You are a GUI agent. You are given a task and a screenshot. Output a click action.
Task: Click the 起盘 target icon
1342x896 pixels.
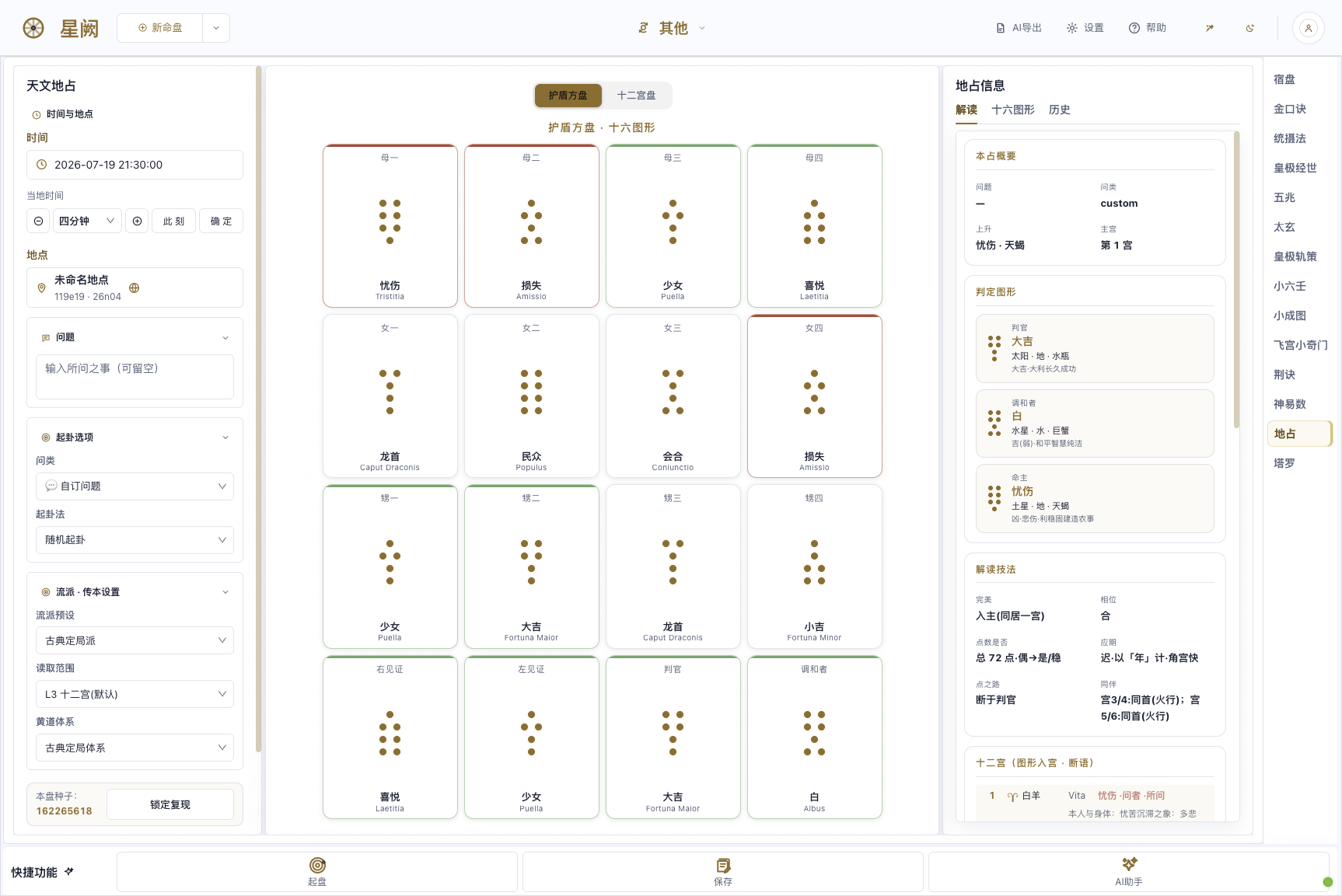tap(317, 865)
